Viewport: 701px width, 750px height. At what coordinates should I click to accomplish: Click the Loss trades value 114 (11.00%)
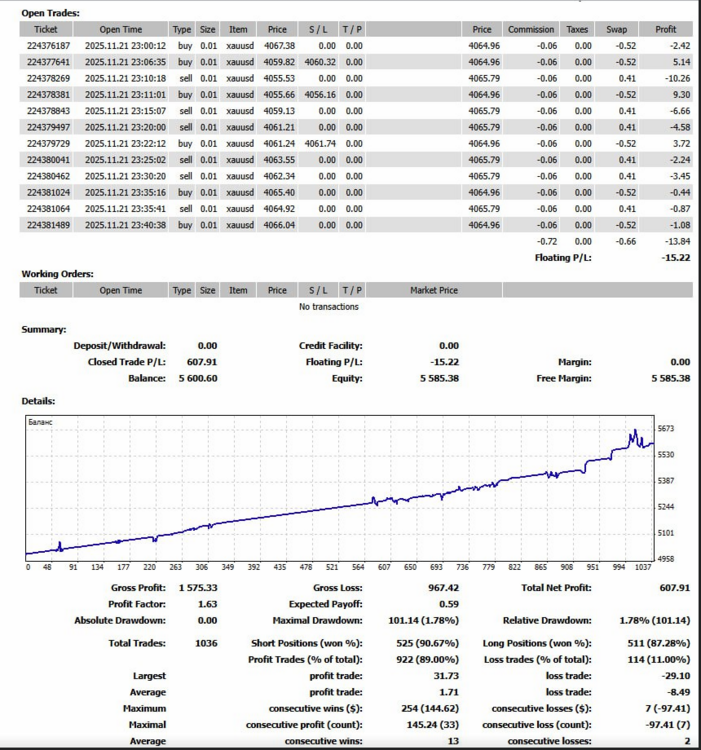[x=658, y=660]
